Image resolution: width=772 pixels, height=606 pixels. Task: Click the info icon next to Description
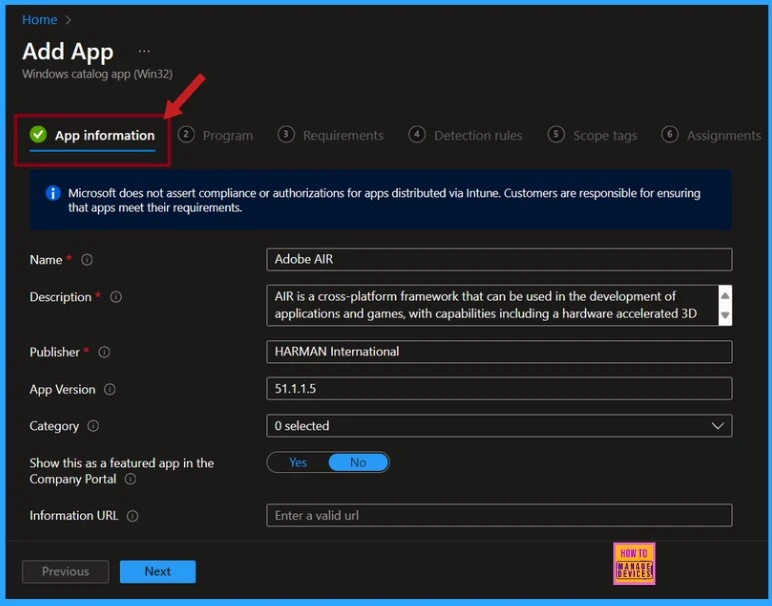(x=116, y=297)
